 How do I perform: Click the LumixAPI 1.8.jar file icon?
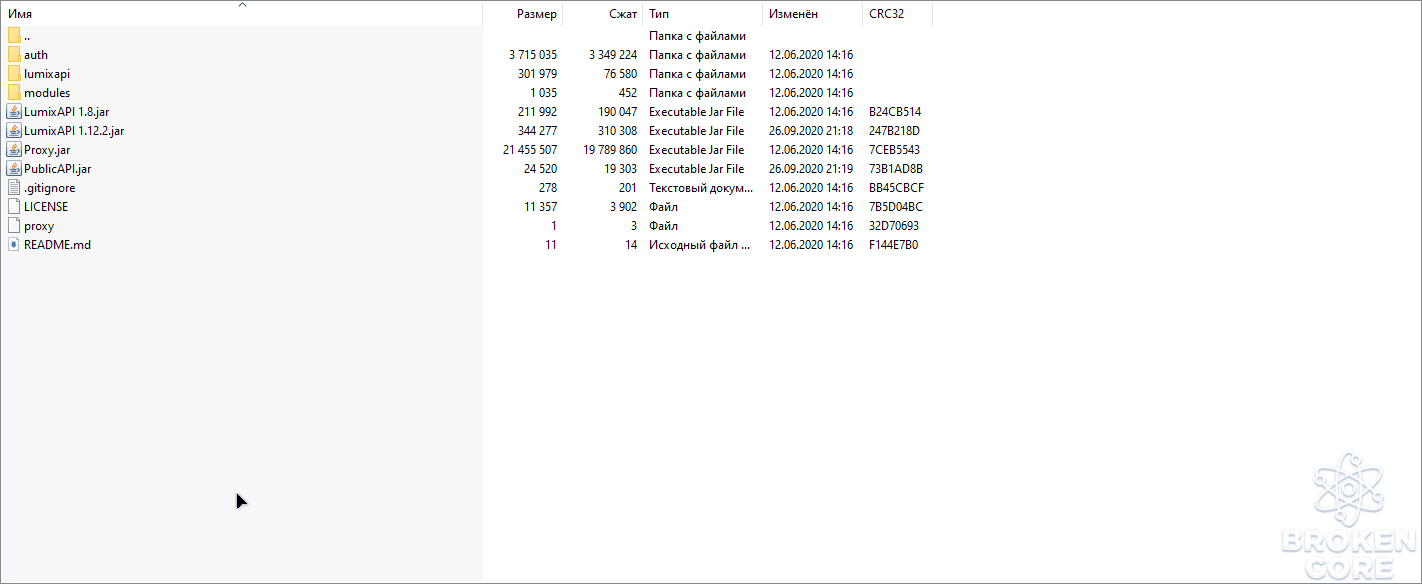pyautogui.click(x=14, y=112)
